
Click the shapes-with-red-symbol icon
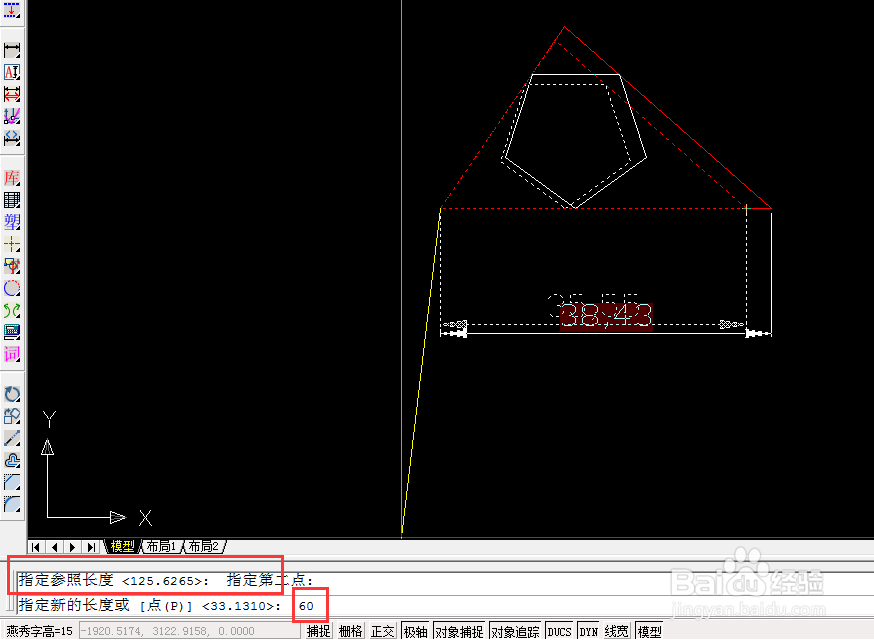12,265
